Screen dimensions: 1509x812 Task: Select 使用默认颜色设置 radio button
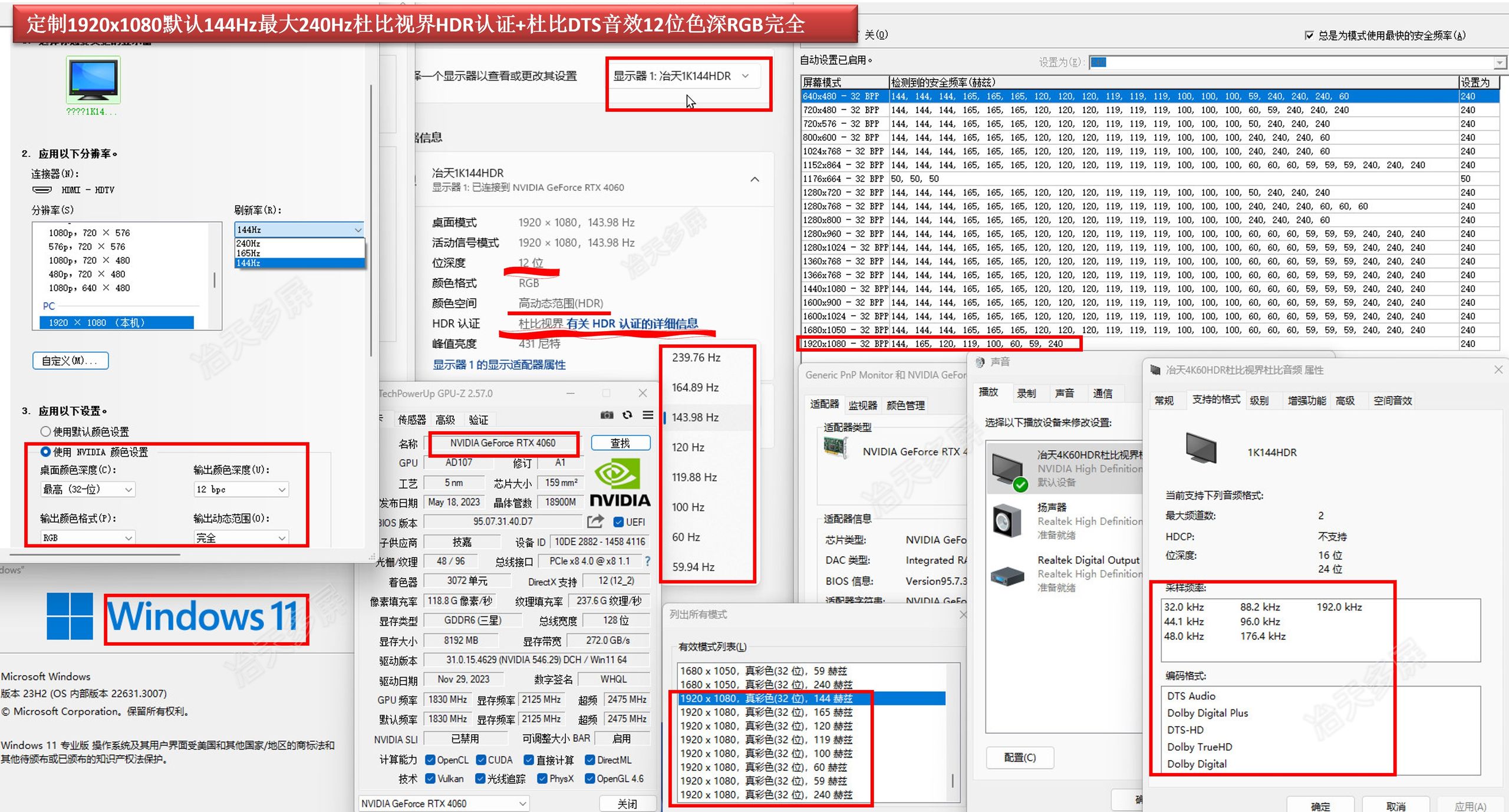point(45,431)
